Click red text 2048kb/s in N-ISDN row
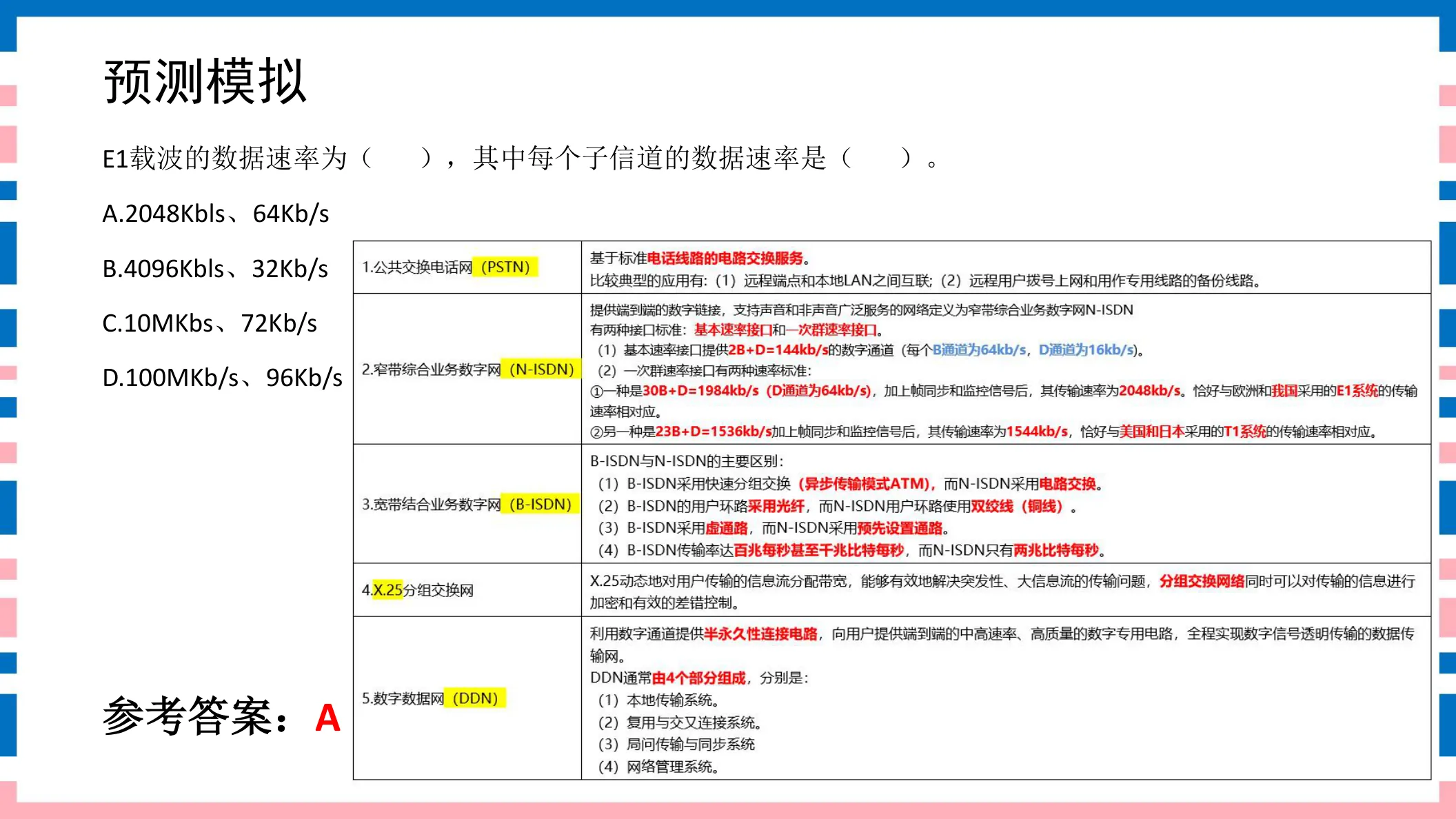1456x819 pixels. coord(1150,391)
